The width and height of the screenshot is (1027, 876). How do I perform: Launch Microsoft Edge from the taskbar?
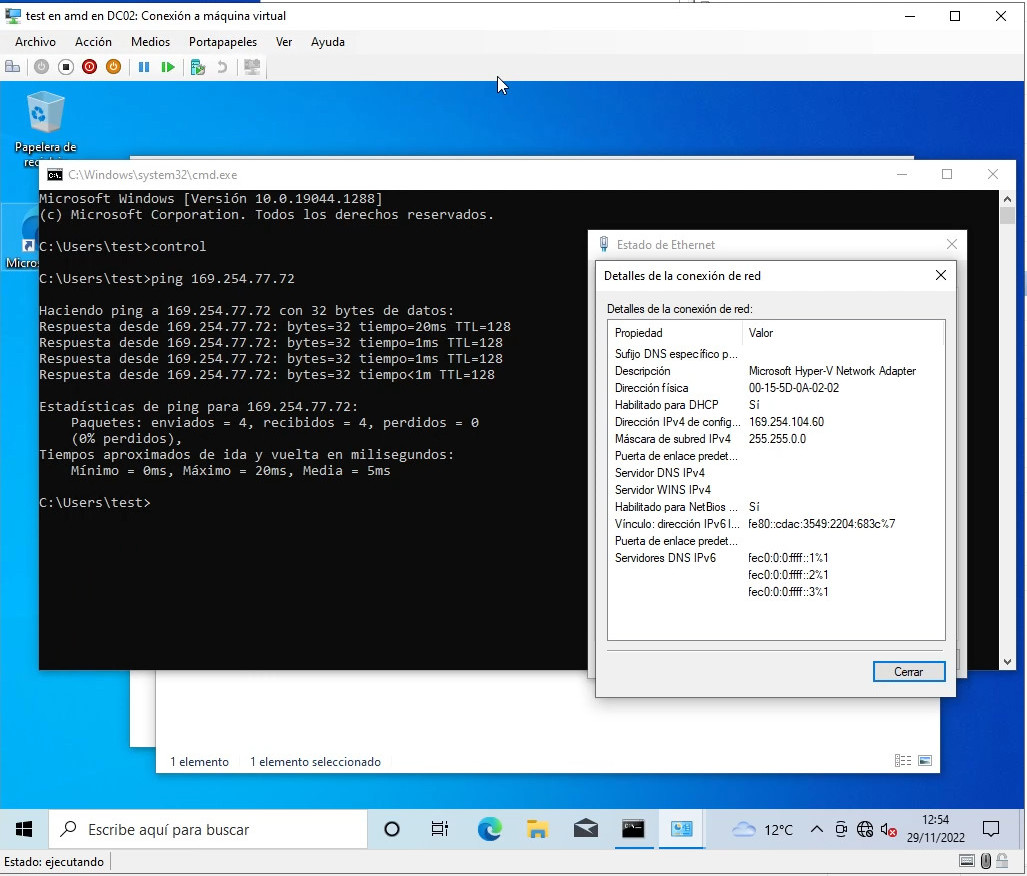489,829
